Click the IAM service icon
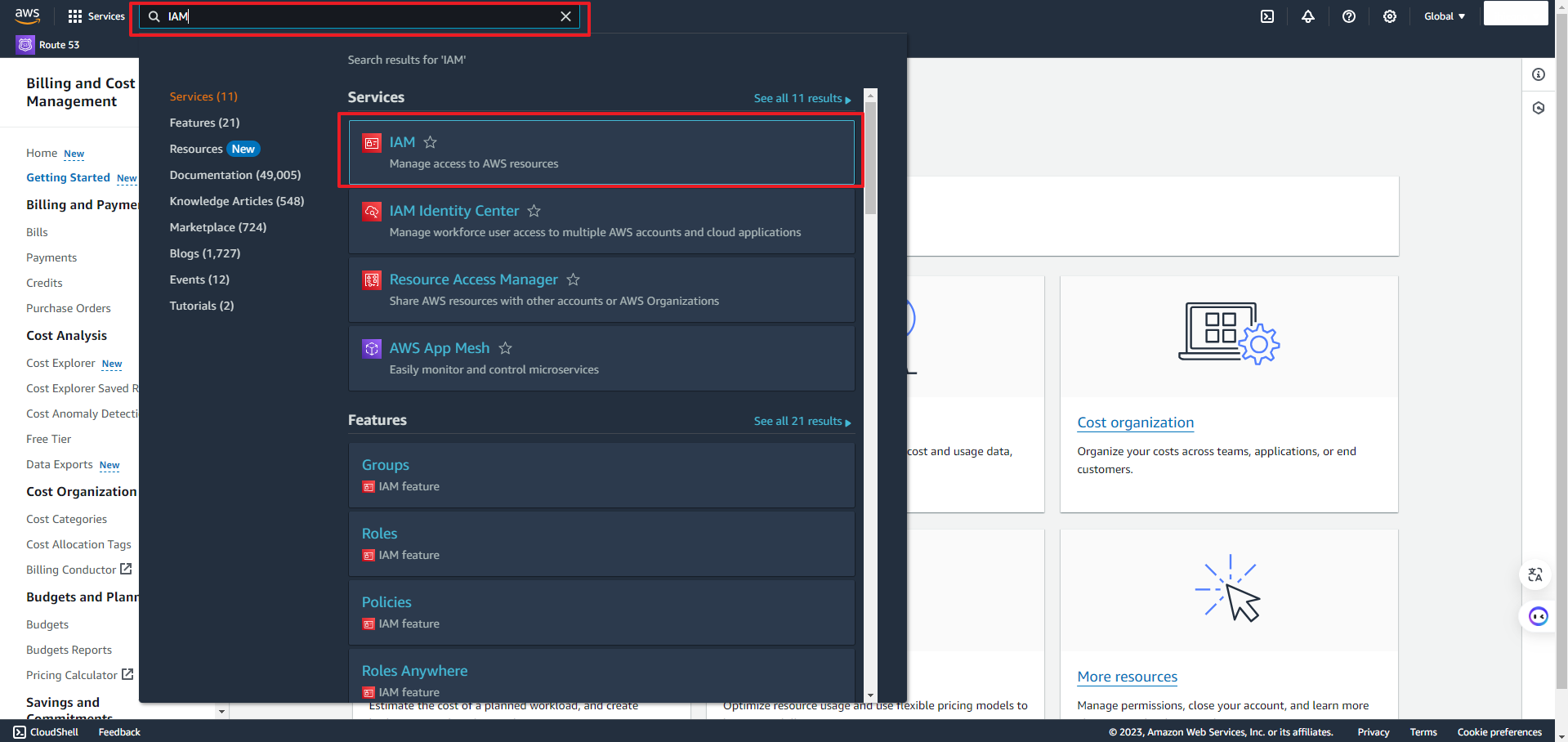Image resolution: width=1568 pixels, height=742 pixels. pyautogui.click(x=372, y=143)
